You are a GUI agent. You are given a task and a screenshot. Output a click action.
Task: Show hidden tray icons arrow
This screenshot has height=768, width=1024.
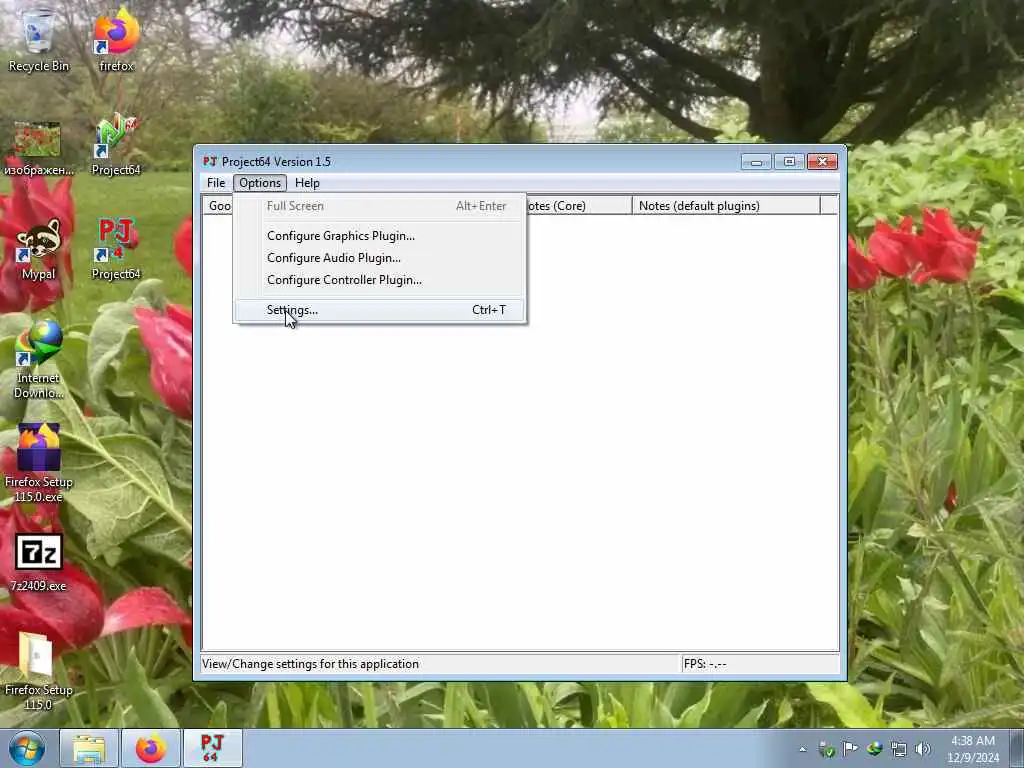(x=803, y=749)
